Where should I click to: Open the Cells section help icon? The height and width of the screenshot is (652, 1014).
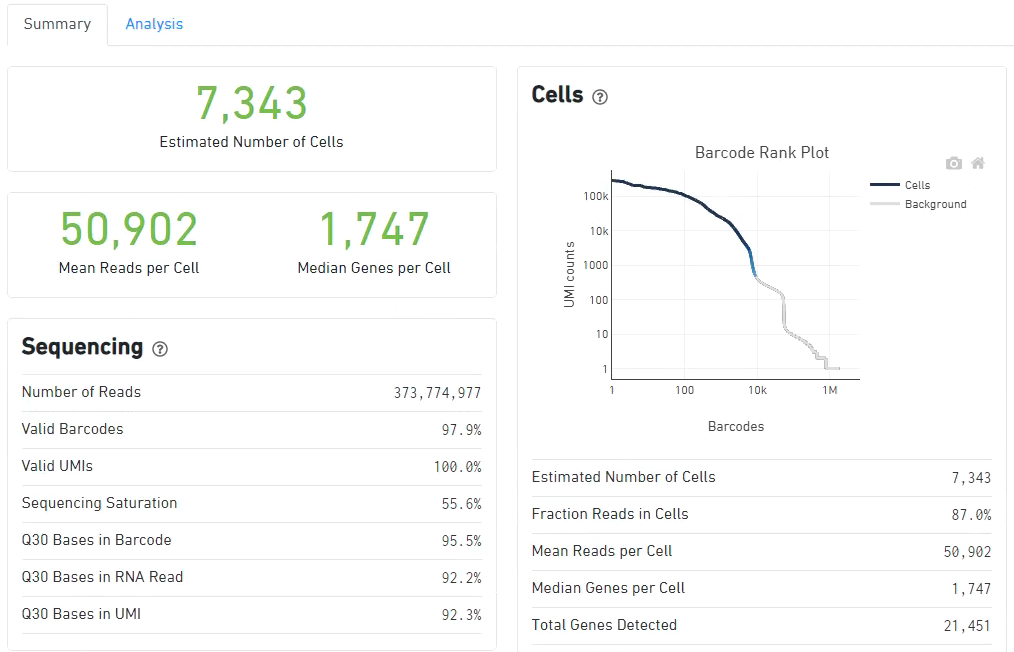click(600, 97)
